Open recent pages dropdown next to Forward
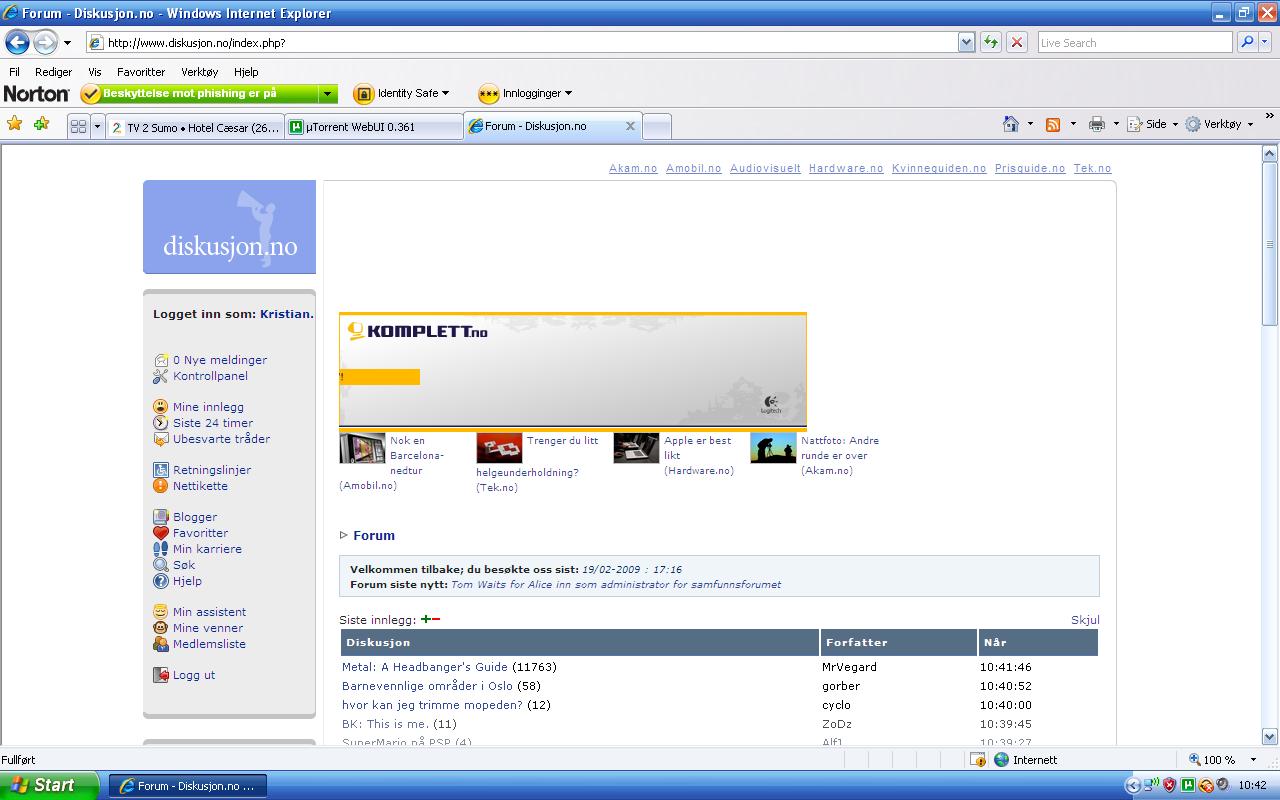Viewport: 1280px width, 800px height. 67,43
